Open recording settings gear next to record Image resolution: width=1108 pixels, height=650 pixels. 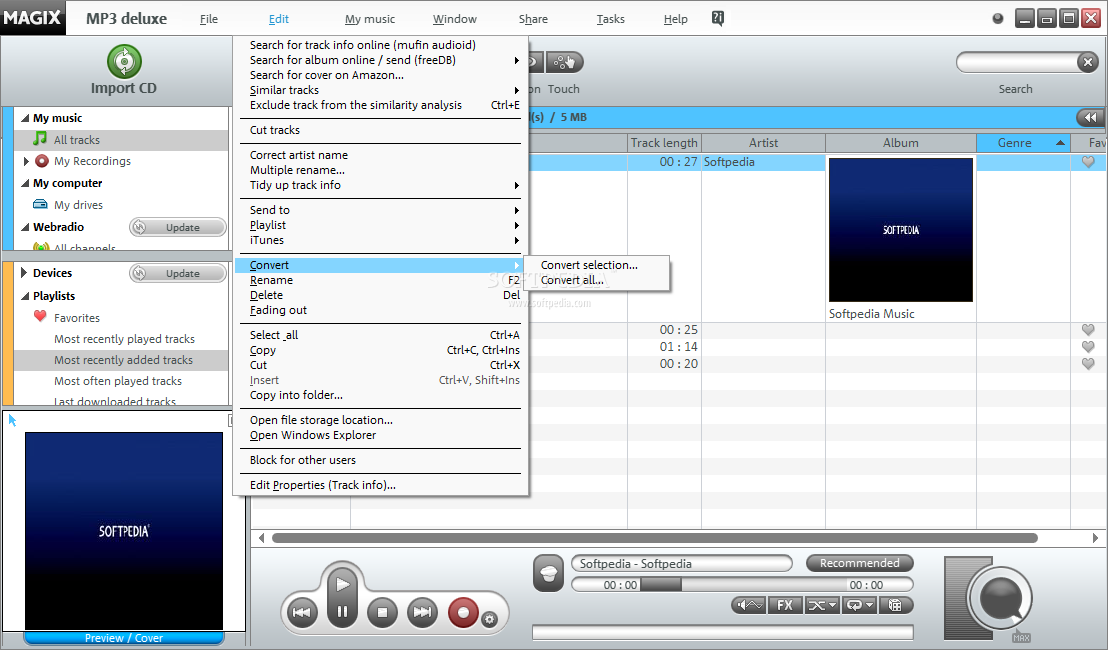(x=489, y=620)
